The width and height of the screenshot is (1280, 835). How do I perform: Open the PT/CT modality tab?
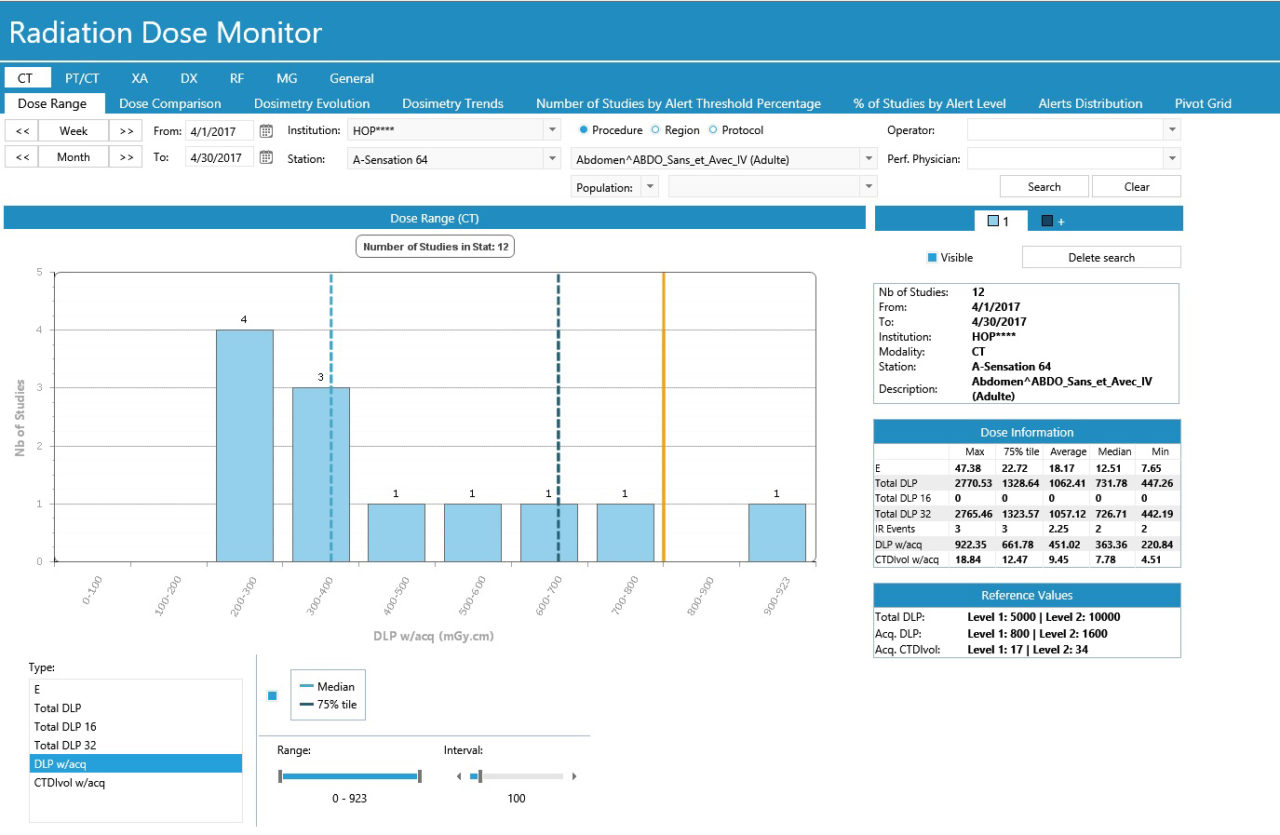82,78
